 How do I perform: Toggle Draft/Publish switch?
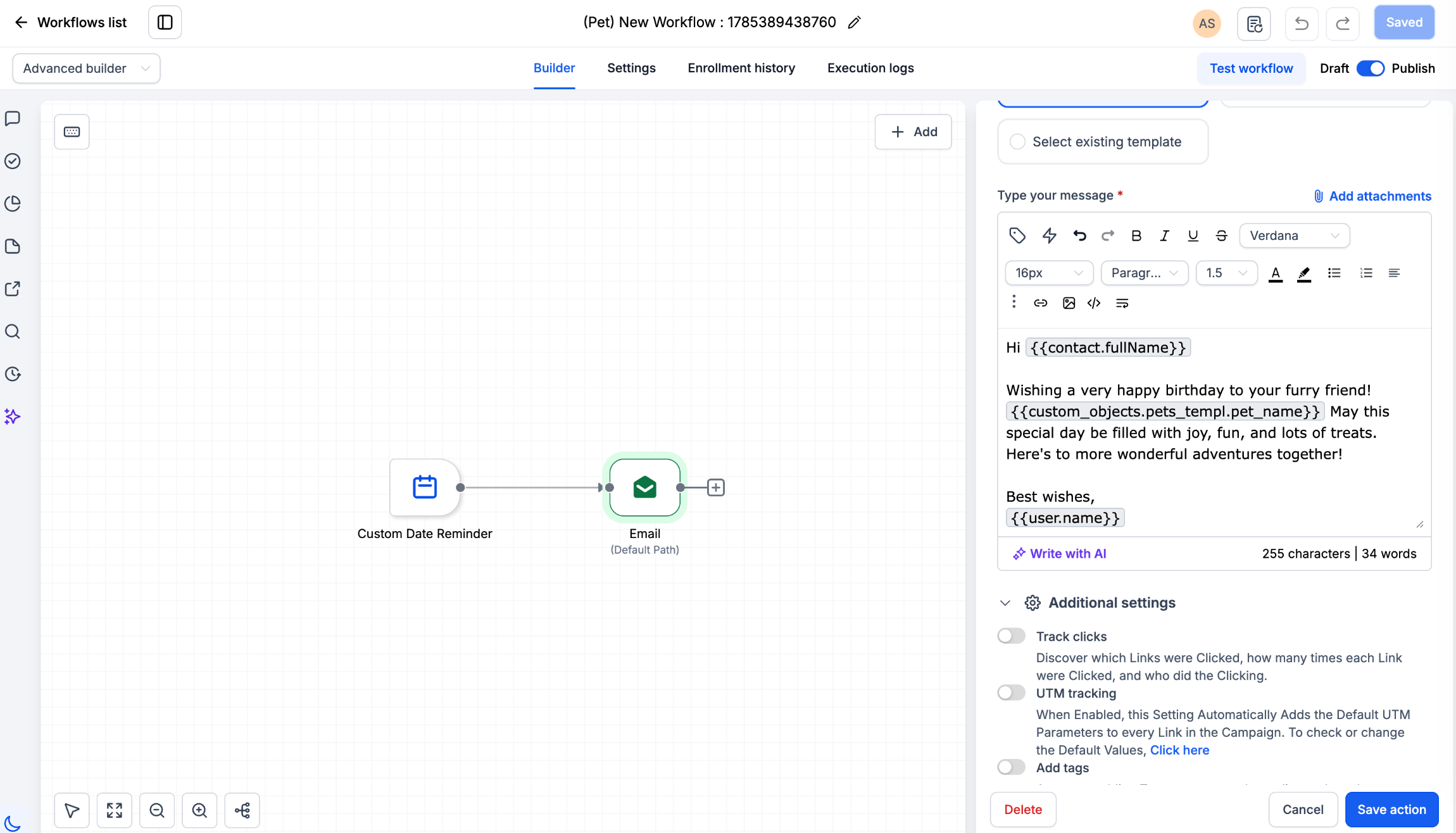click(1370, 68)
